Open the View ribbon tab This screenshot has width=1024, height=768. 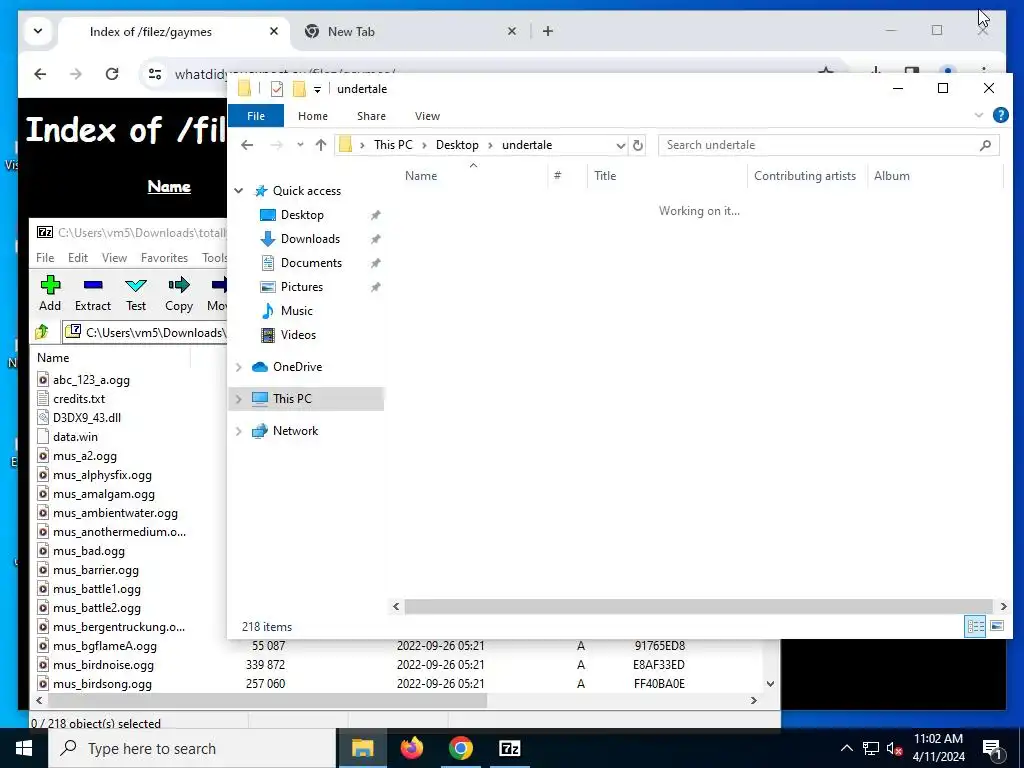[427, 116]
